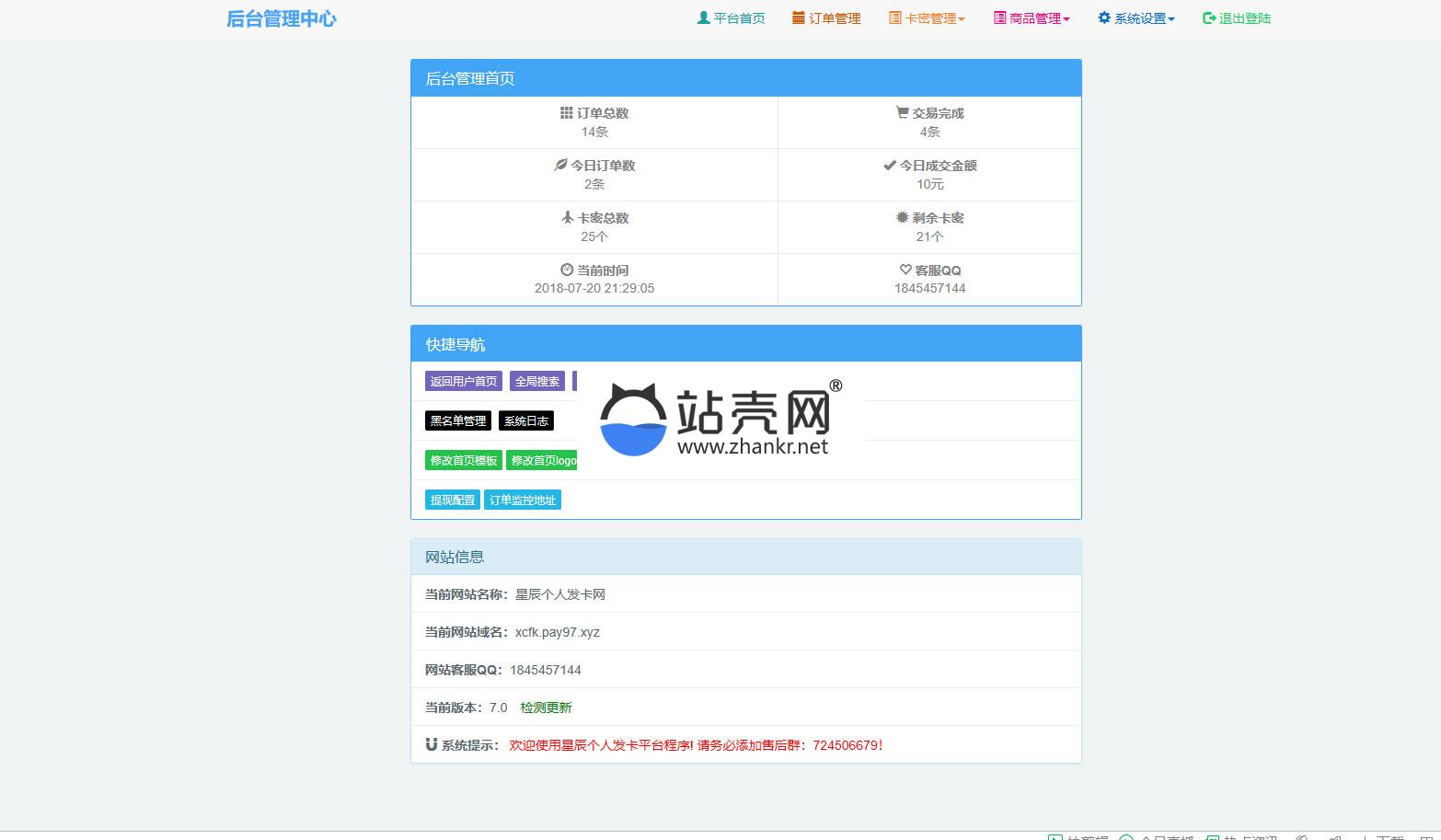
Task: Click the leaf icon next to 今日订单数
Action: 559,166
